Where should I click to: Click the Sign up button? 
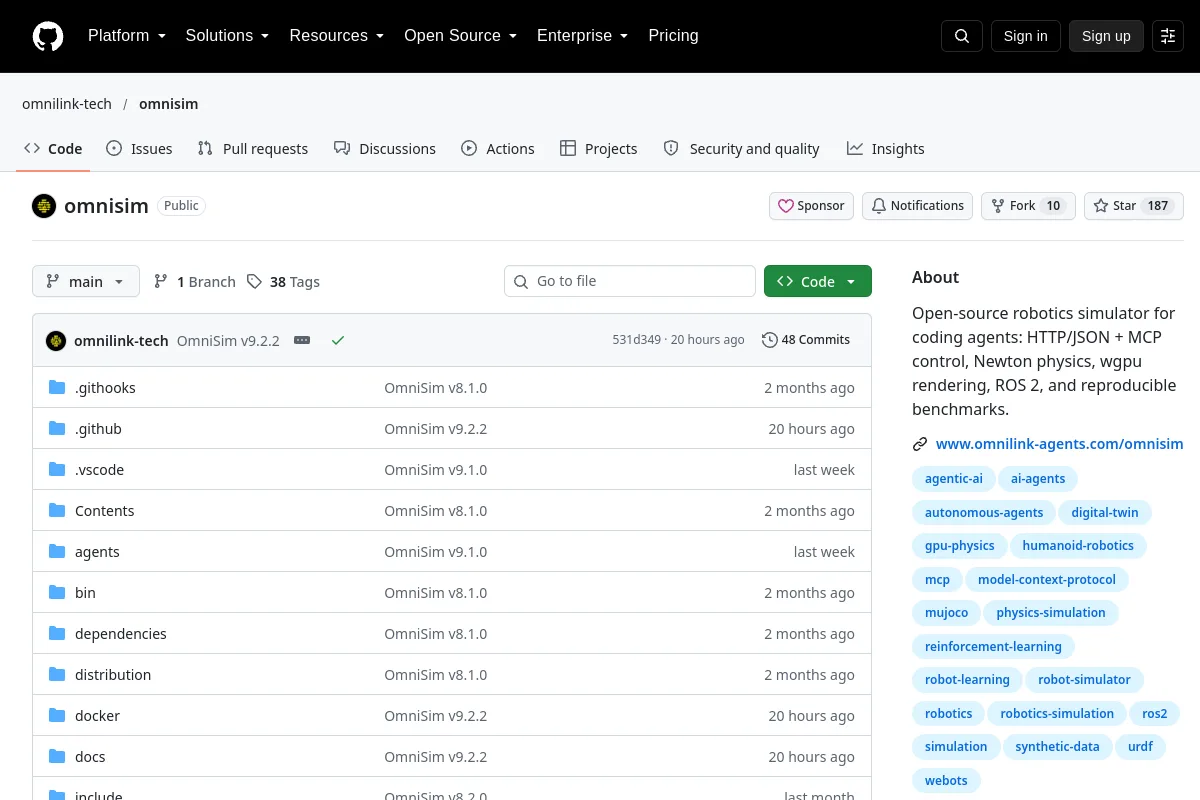1106,36
